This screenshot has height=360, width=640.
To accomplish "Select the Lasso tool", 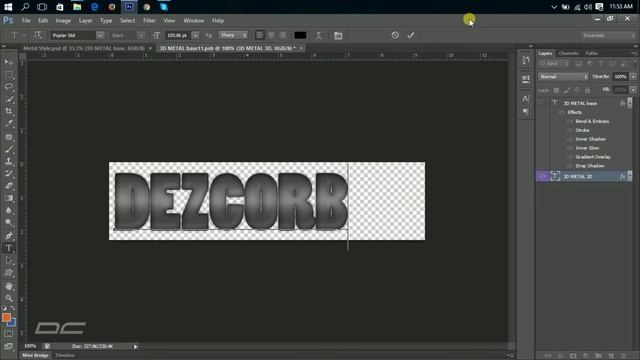I will click(x=9, y=87).
